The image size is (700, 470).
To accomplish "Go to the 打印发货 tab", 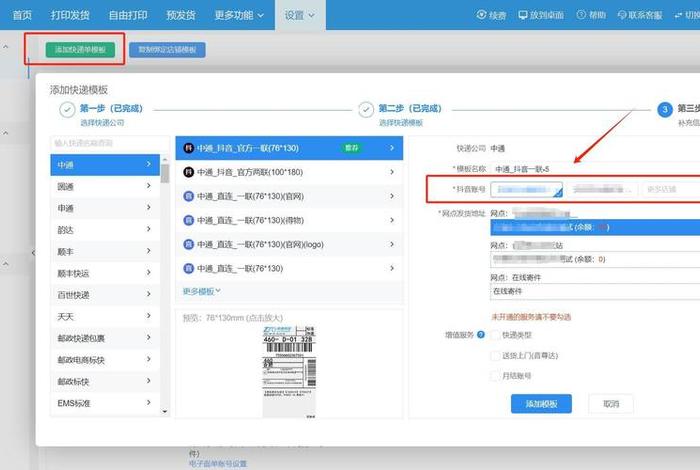I will [70, 15].
